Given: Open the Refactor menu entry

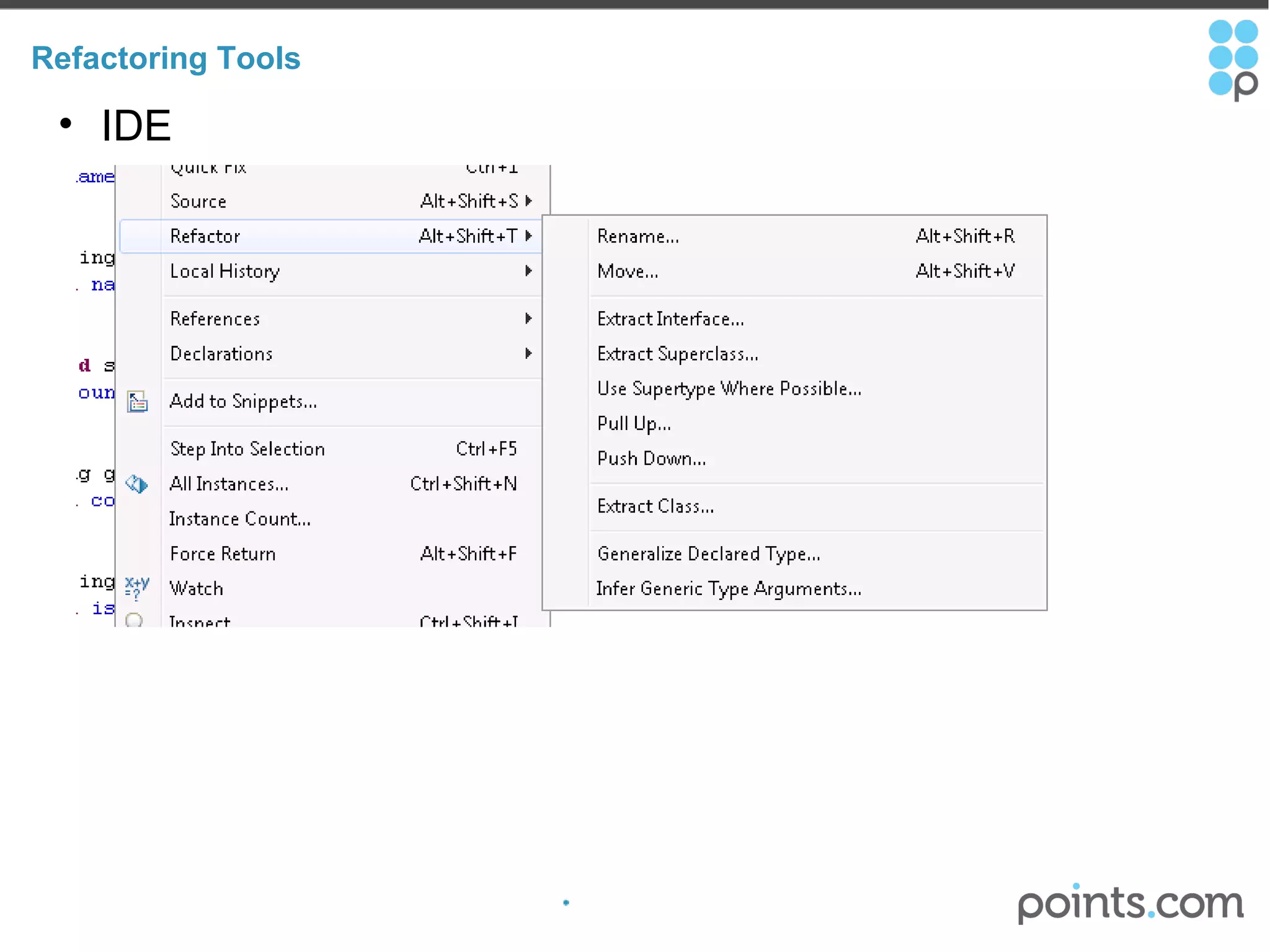Looking at the screenshot, I should pyautogui.click(x=205, y=236).
